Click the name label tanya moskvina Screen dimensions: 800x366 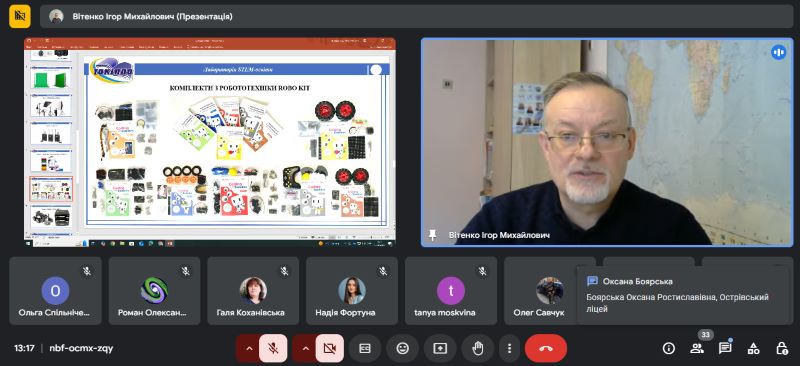[x=444, y=312]
